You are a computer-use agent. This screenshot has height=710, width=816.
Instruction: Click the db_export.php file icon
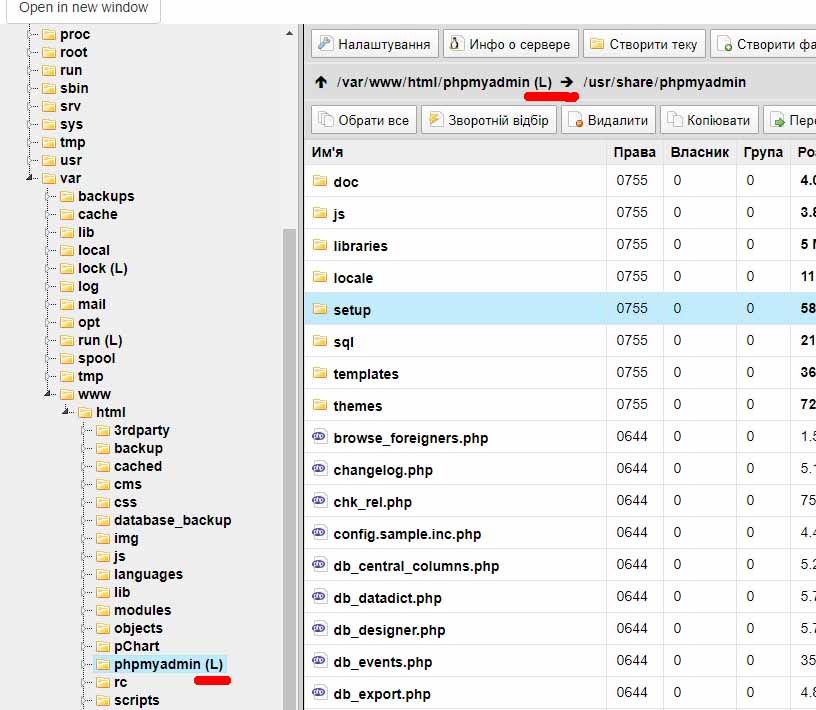point(320,693)
